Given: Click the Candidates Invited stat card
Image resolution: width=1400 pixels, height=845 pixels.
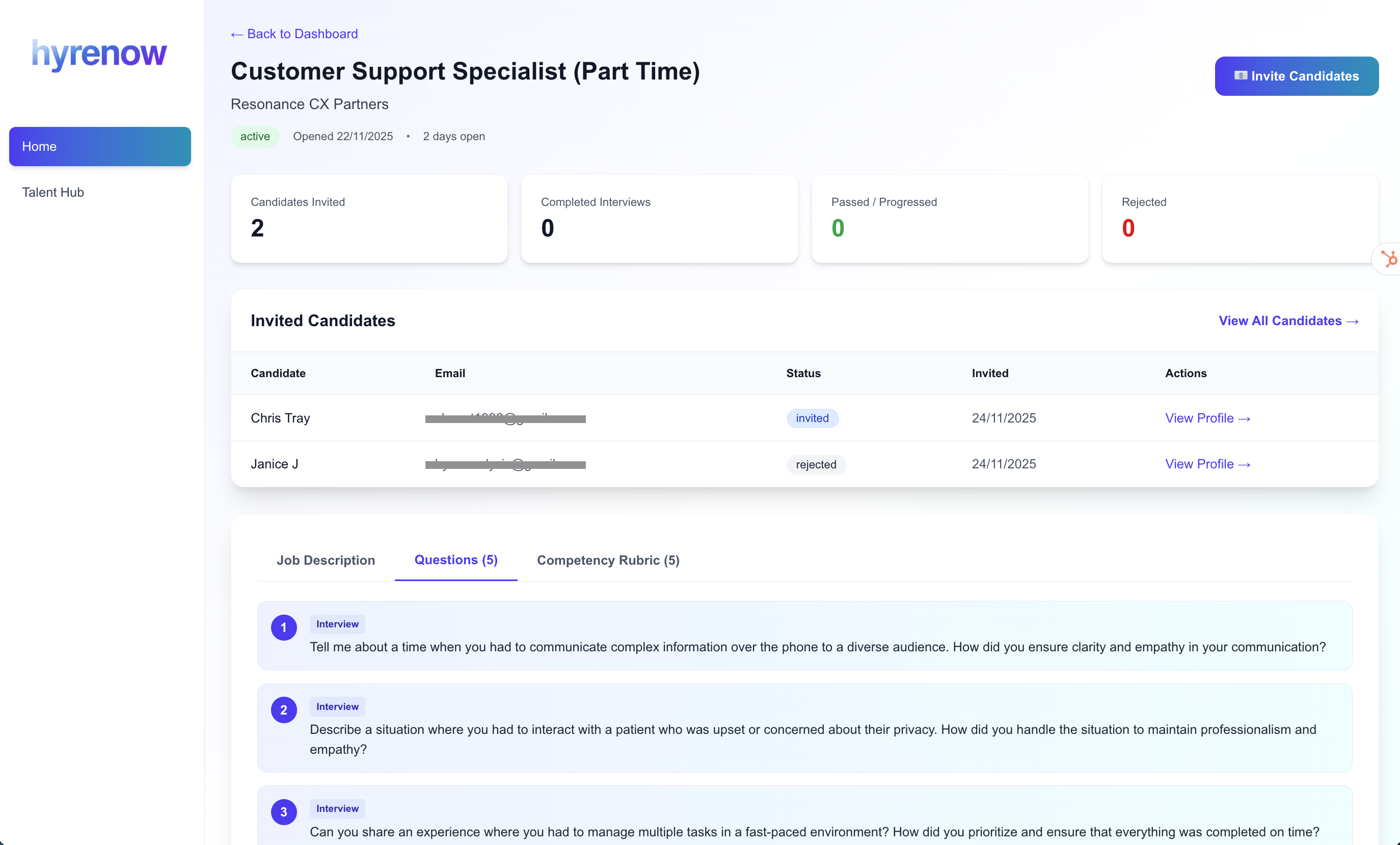Looking at the screenshot, I should (369, 218).
